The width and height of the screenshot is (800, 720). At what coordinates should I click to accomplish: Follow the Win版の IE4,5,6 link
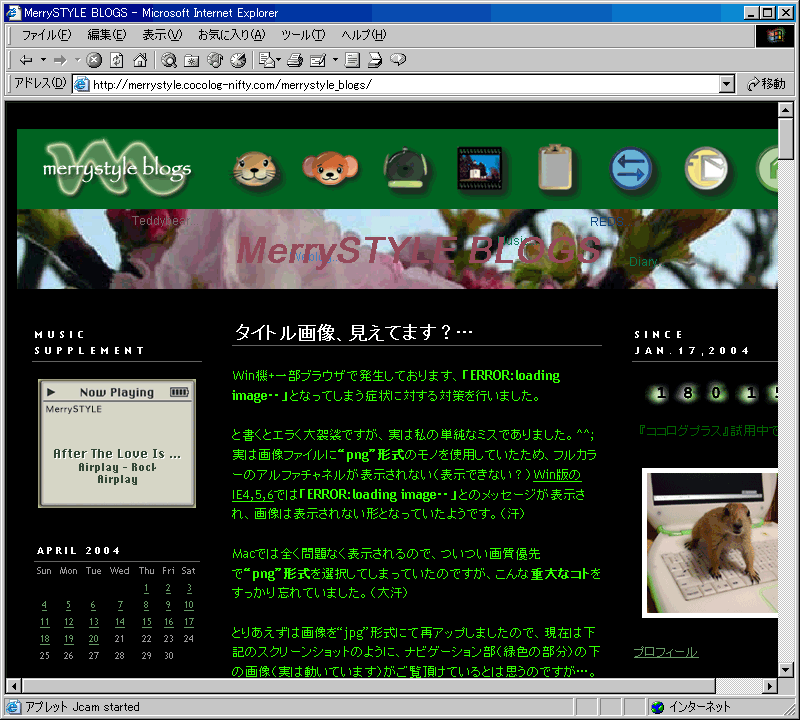coord(557,475)
